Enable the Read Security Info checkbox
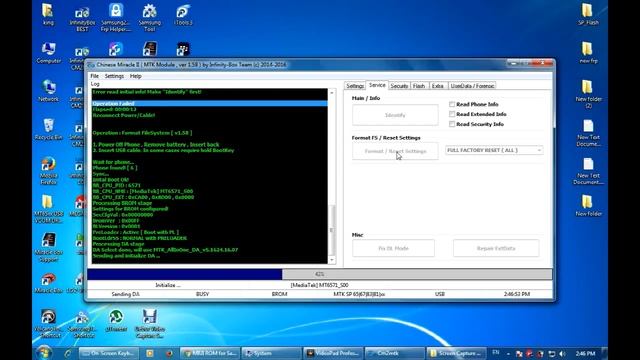This screenshot has height=360, width=640. [452, 124]
